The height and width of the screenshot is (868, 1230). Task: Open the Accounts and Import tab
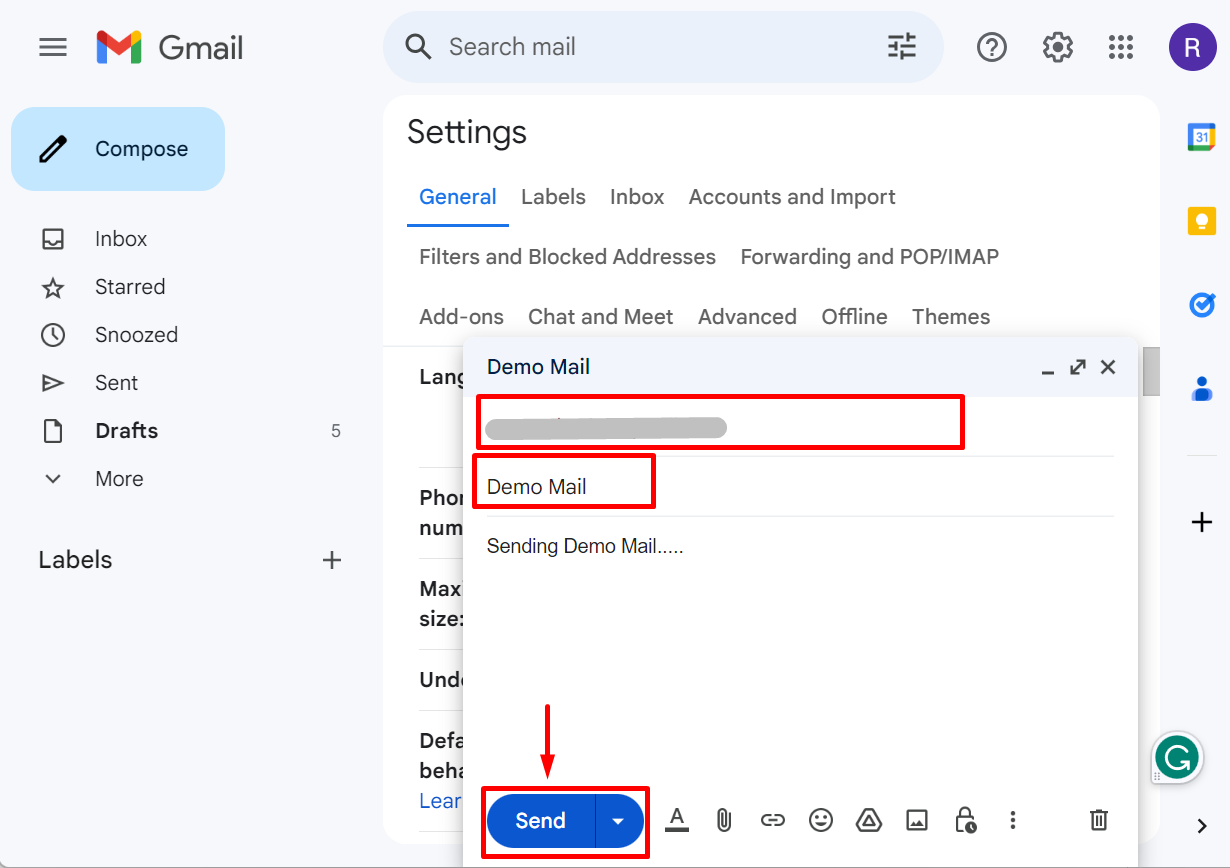pyautogui.click(x=792, y=197)
